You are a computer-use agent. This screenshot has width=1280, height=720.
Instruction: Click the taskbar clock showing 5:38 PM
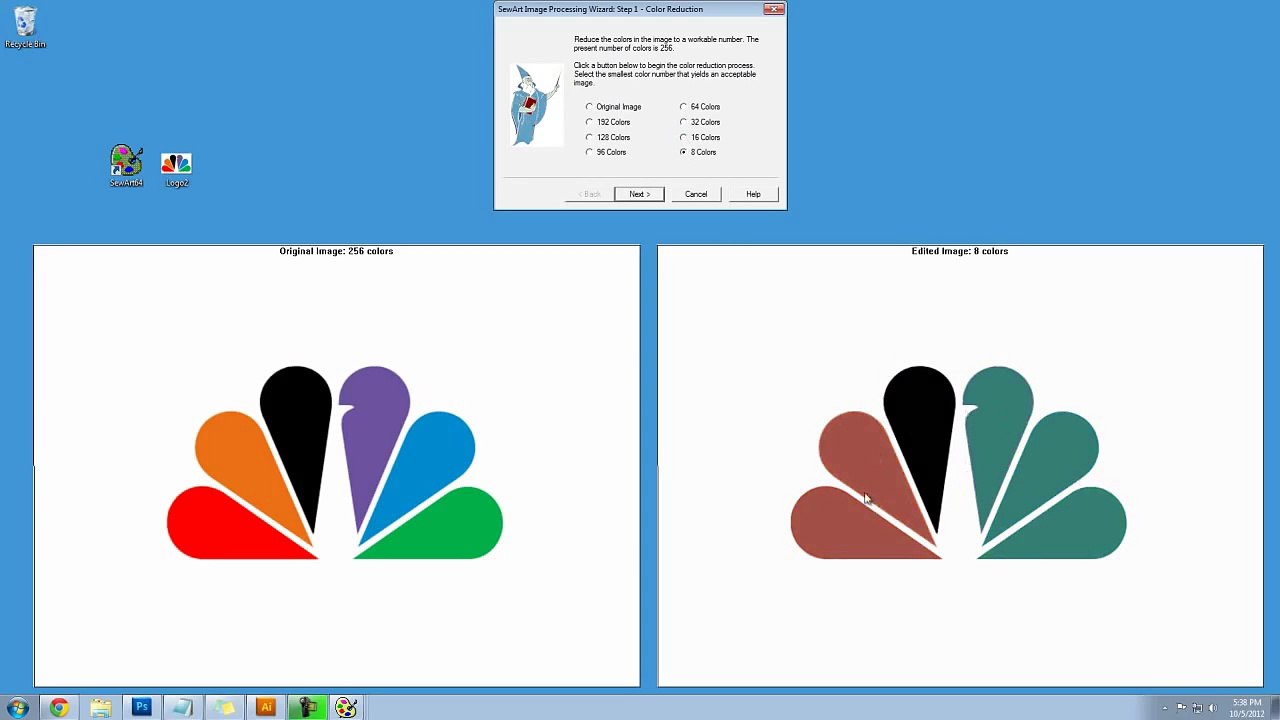1247,708
